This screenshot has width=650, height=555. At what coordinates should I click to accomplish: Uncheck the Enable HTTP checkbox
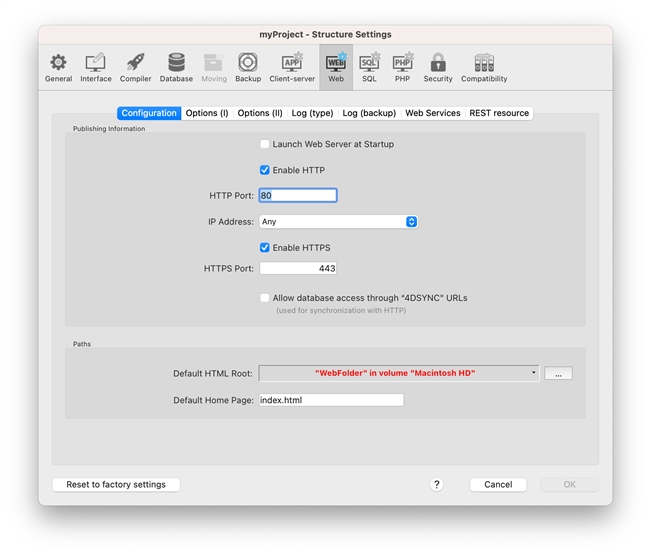point(265,170)
